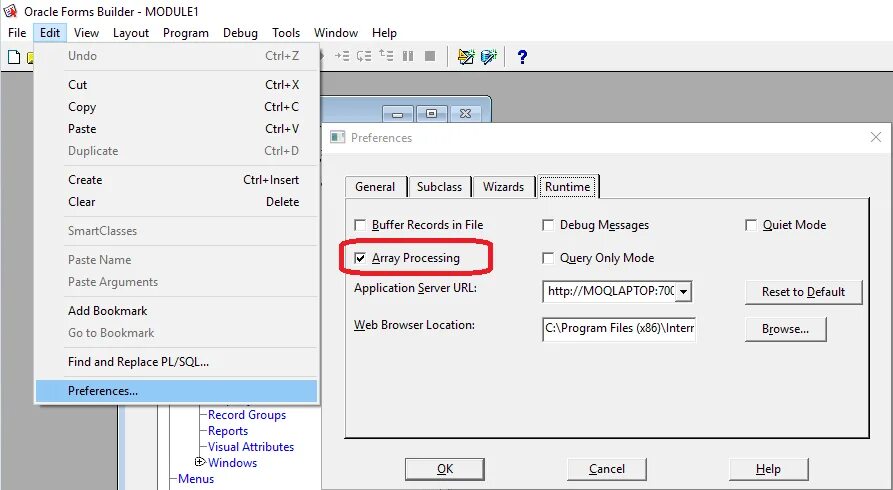Close the Preferences dialog with the X

tap(876, 137)
